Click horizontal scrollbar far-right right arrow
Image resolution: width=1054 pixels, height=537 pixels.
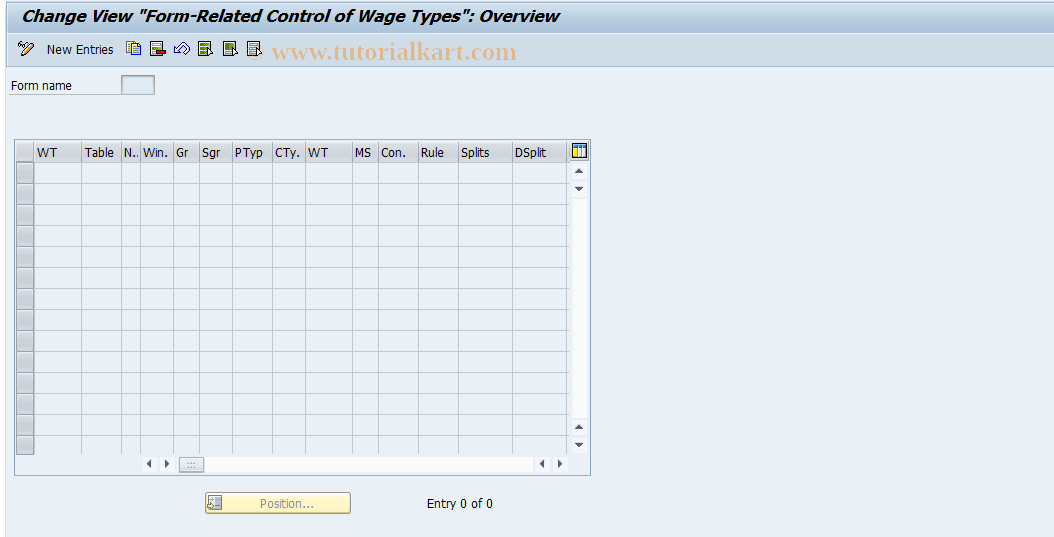point(560,464)
